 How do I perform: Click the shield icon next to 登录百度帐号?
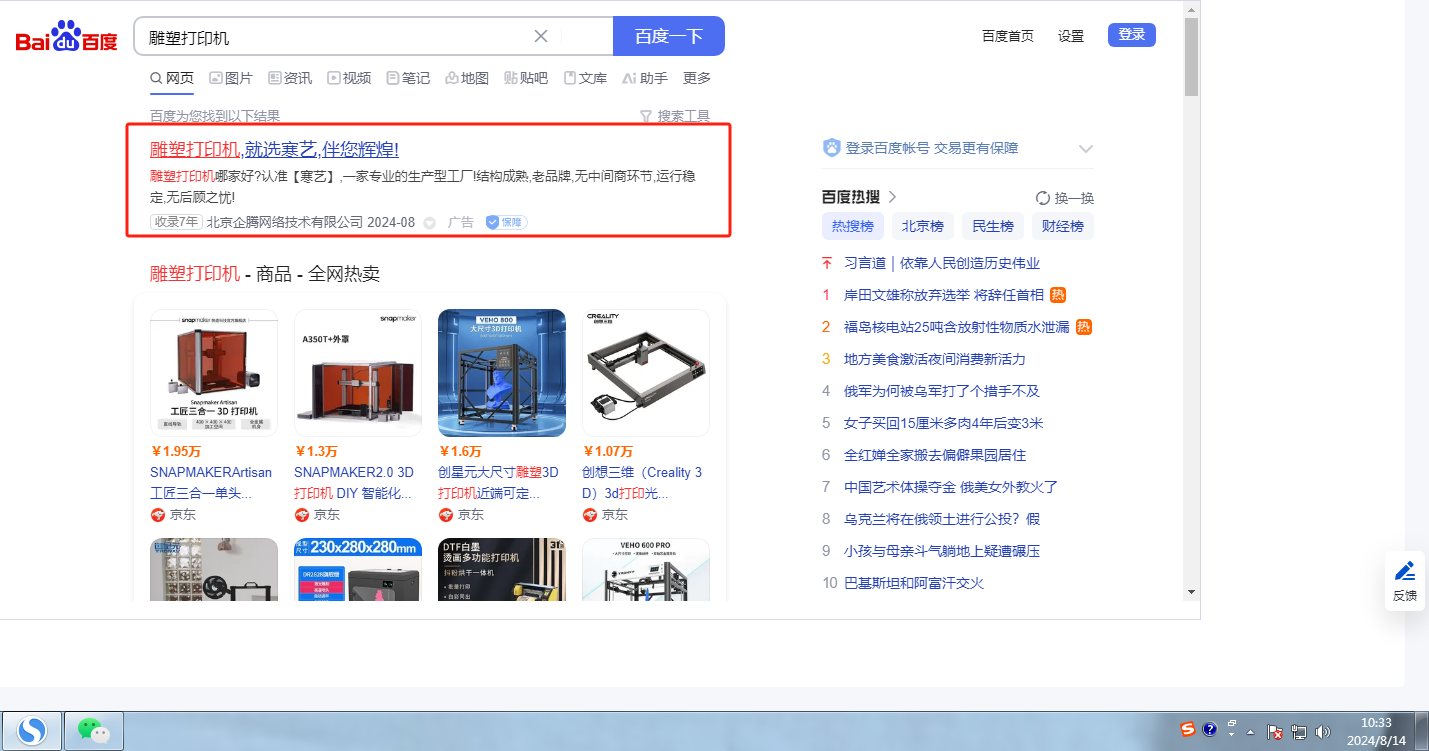[x=831, y=148]
